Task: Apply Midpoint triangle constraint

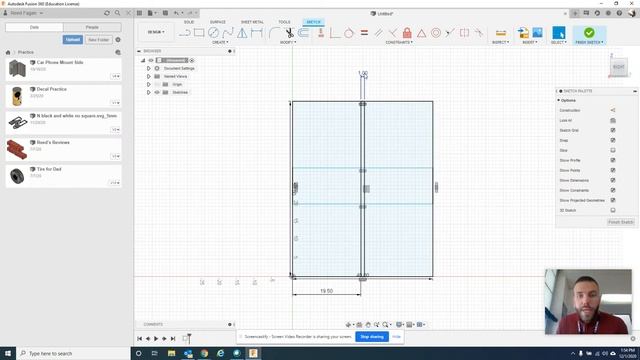Action: tap(421, 33)
